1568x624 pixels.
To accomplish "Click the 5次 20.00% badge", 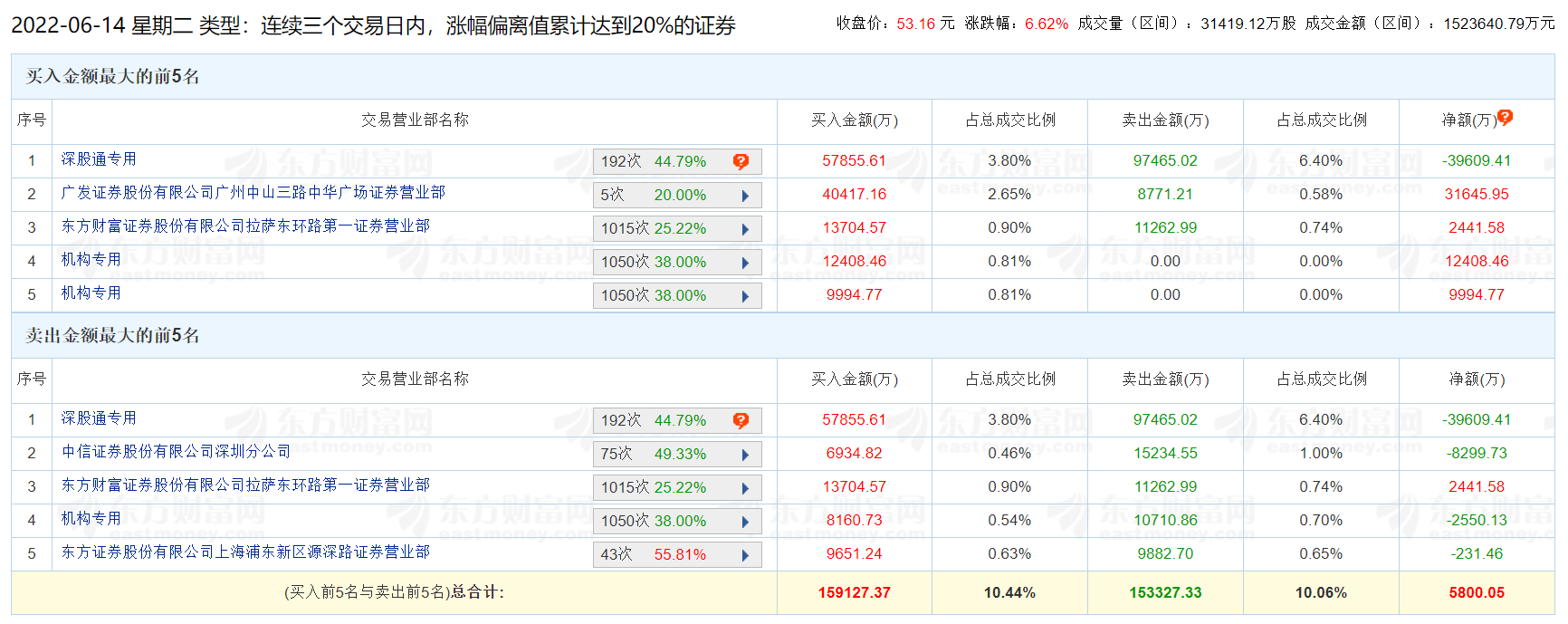I will tap(677, 196).
